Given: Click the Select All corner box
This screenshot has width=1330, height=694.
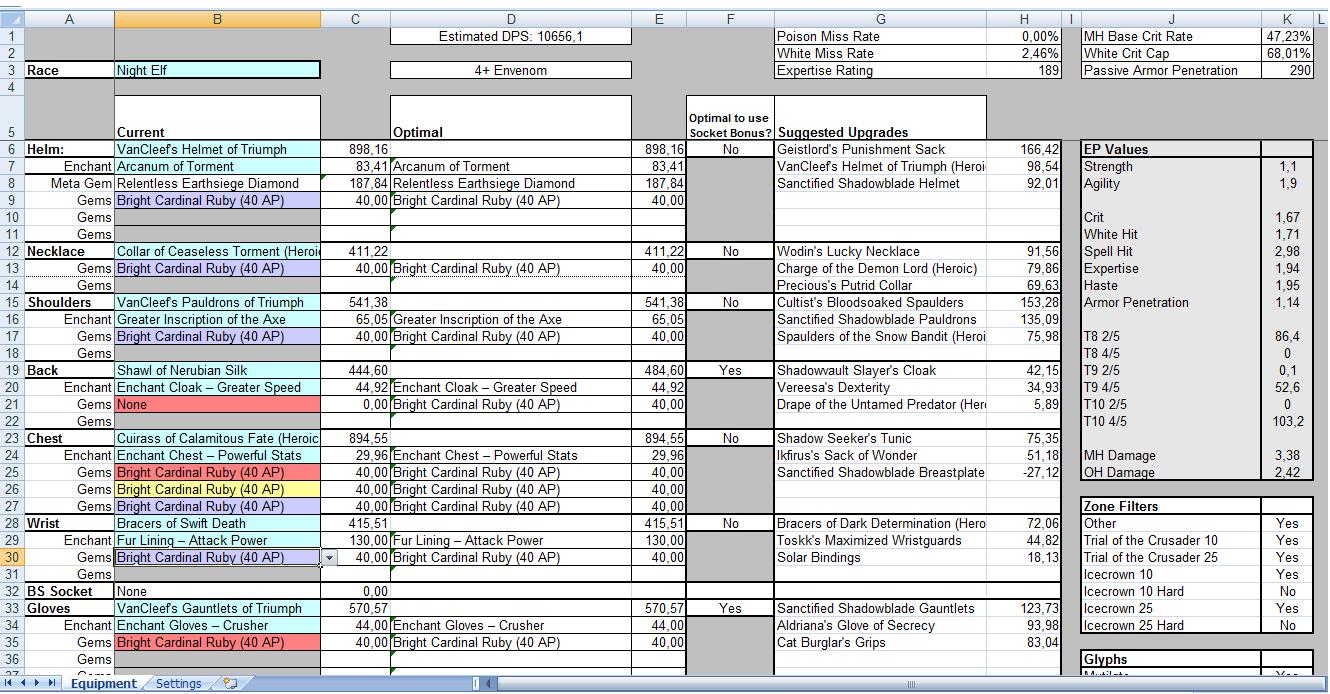Looking at the screenshot, I should click(x=11, y=19).
